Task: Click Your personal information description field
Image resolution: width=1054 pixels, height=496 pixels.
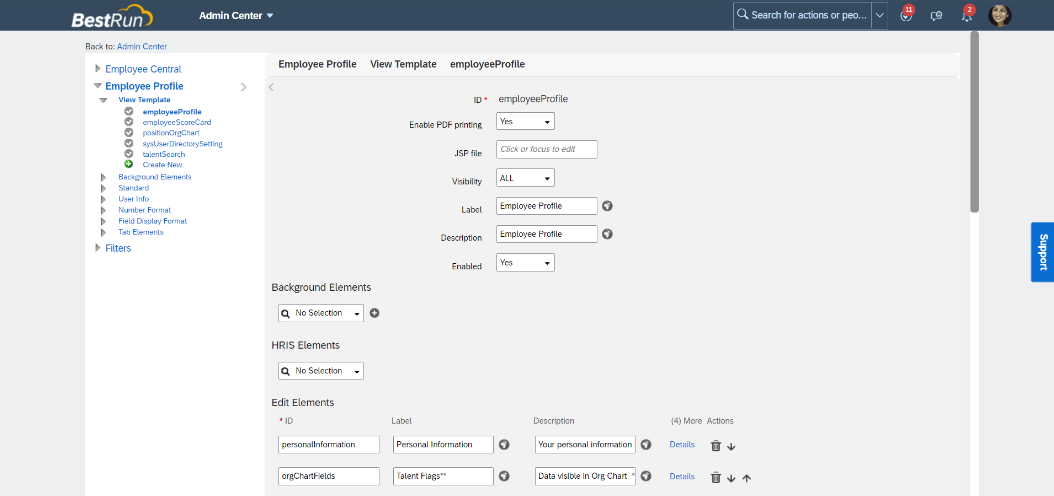Action: (x=585, y=444)
